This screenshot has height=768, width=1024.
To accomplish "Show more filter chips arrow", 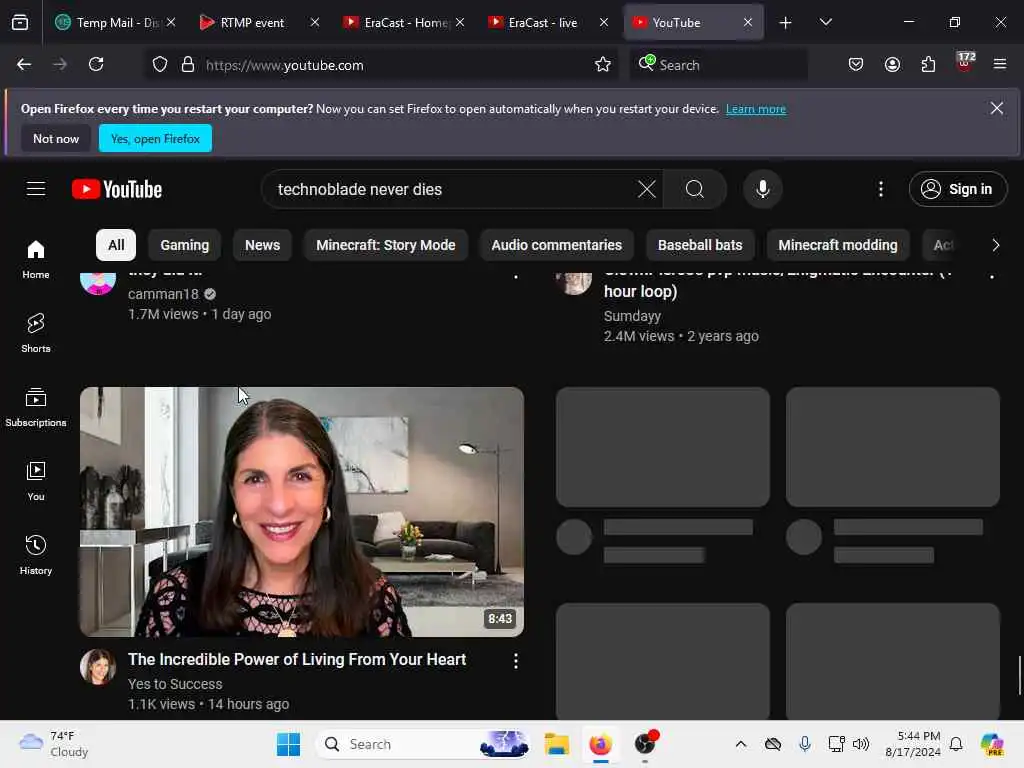I will pyautogui.click(x=995, y=246).
